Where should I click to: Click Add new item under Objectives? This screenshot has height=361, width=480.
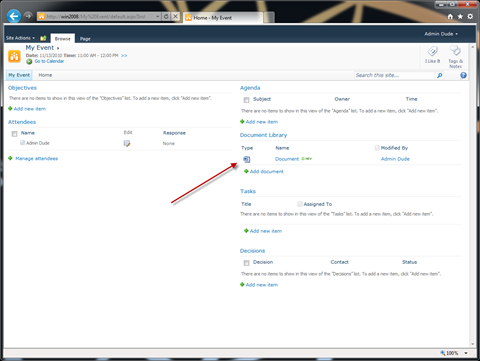click(x=30, y=109)
